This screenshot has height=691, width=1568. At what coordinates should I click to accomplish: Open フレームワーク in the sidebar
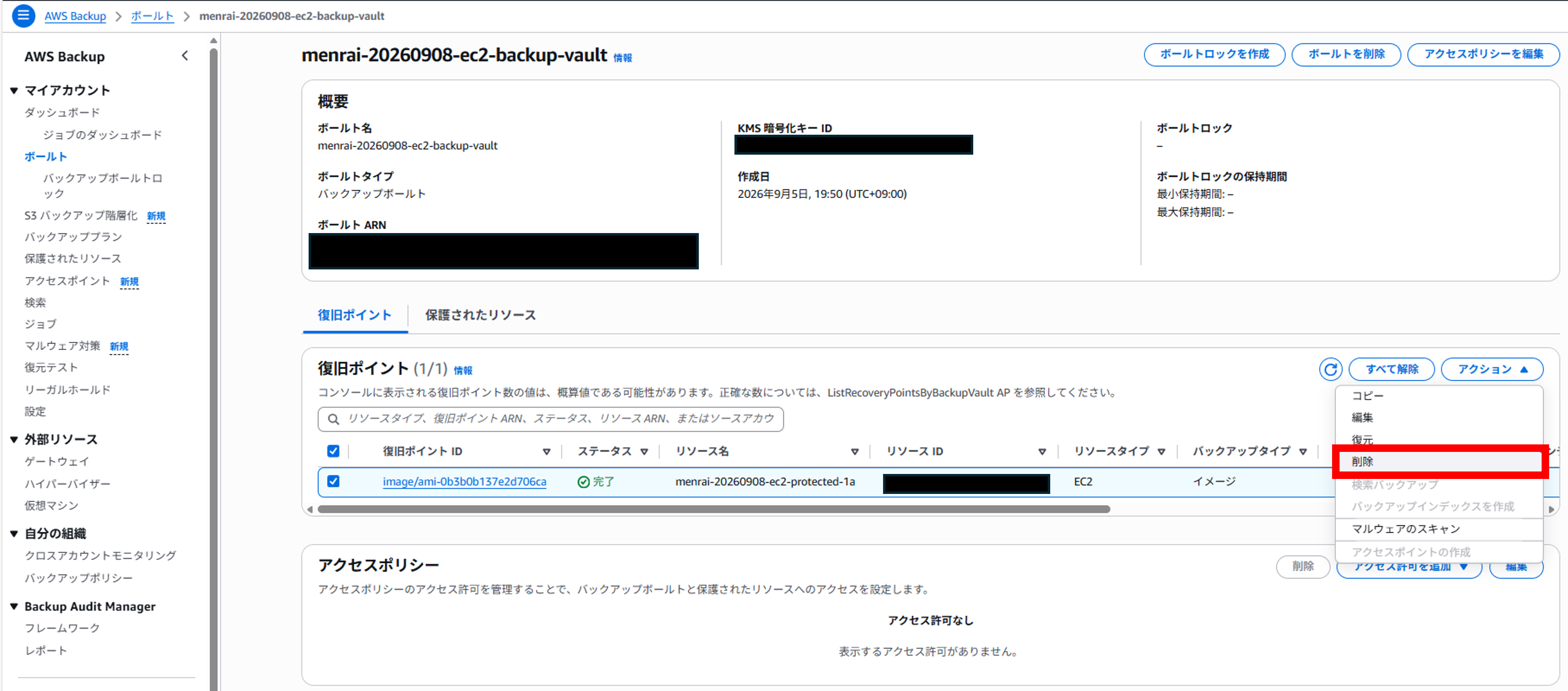(x=62, y=628)
